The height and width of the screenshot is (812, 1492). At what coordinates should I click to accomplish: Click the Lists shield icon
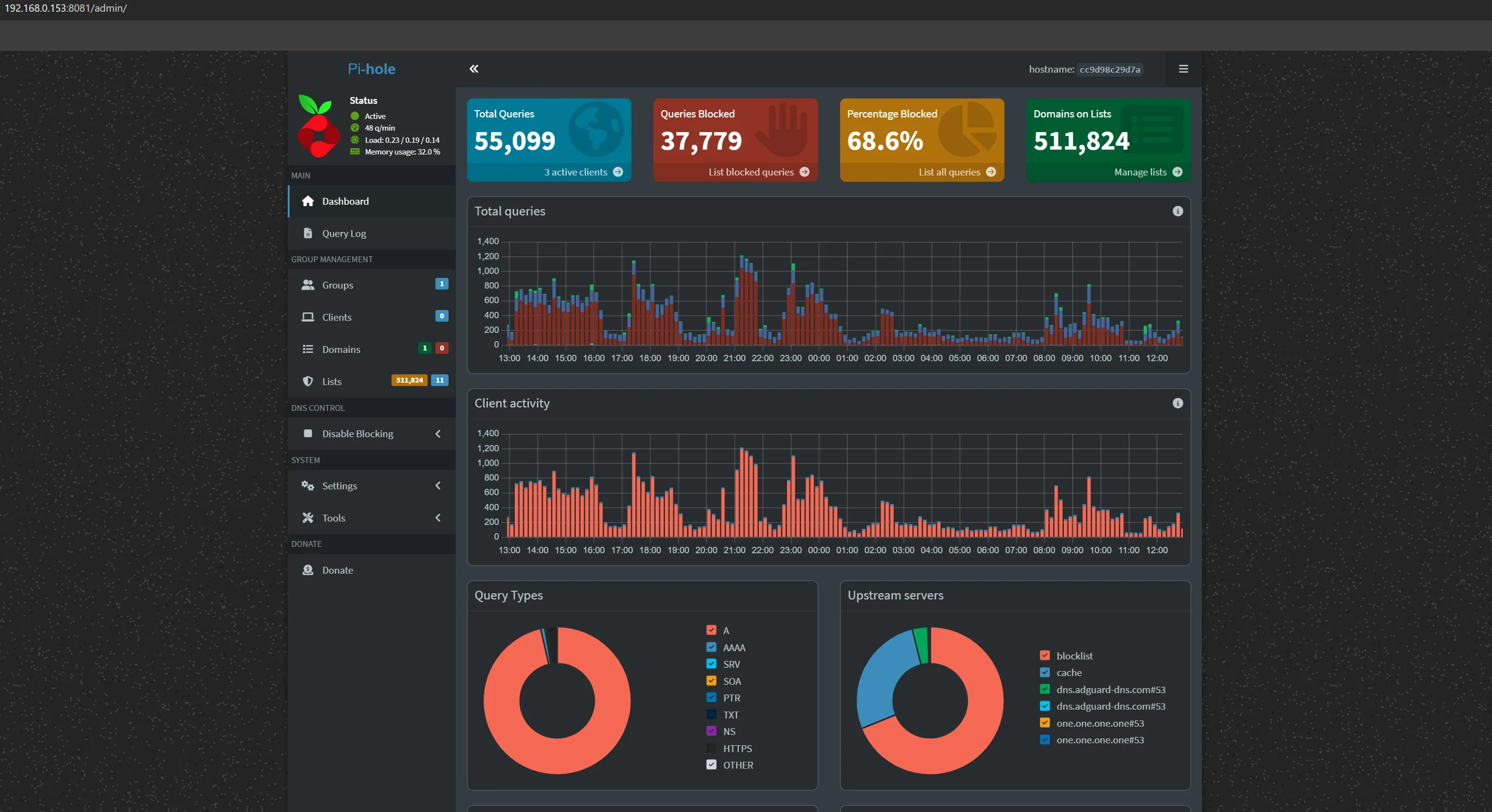click(308, 381)
